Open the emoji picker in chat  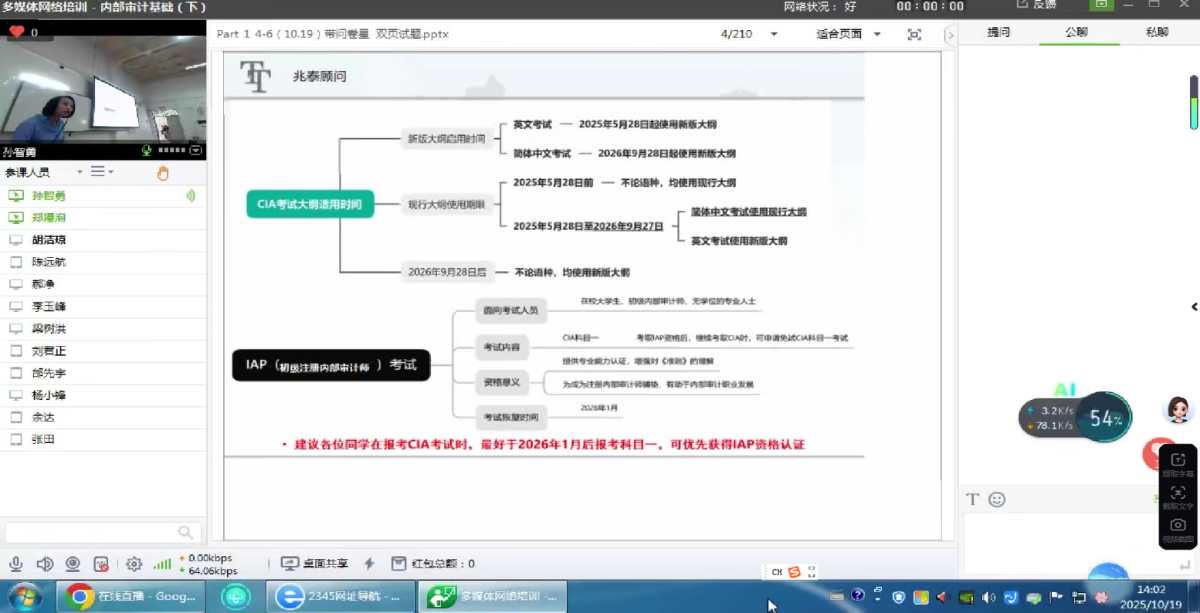click(x=997, y=499)
